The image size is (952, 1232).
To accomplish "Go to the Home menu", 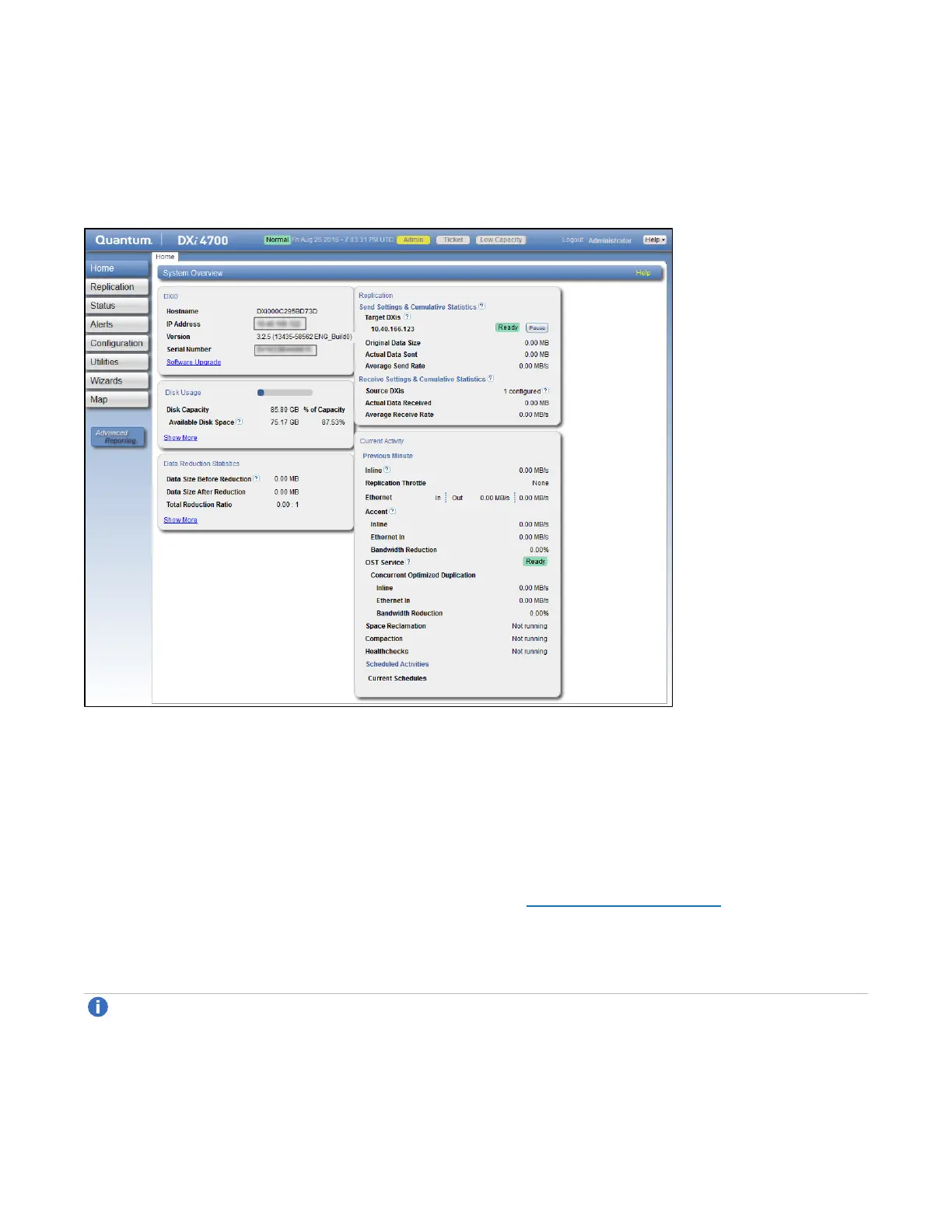I will 117,268.
